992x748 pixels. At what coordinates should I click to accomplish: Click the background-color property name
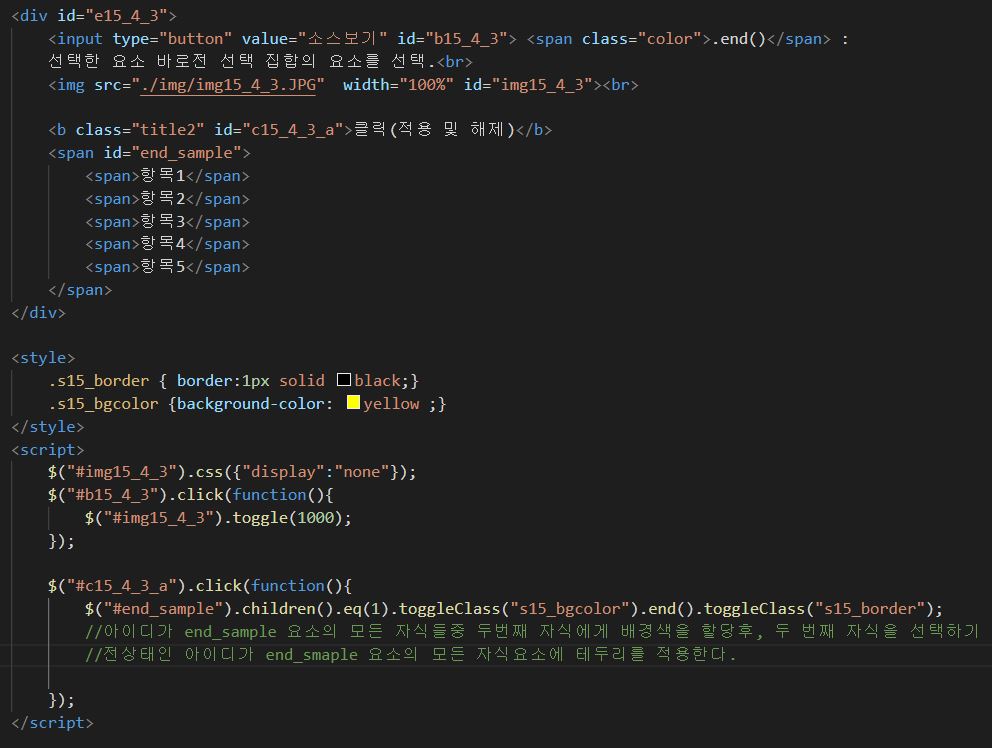(x=251, y=404)
